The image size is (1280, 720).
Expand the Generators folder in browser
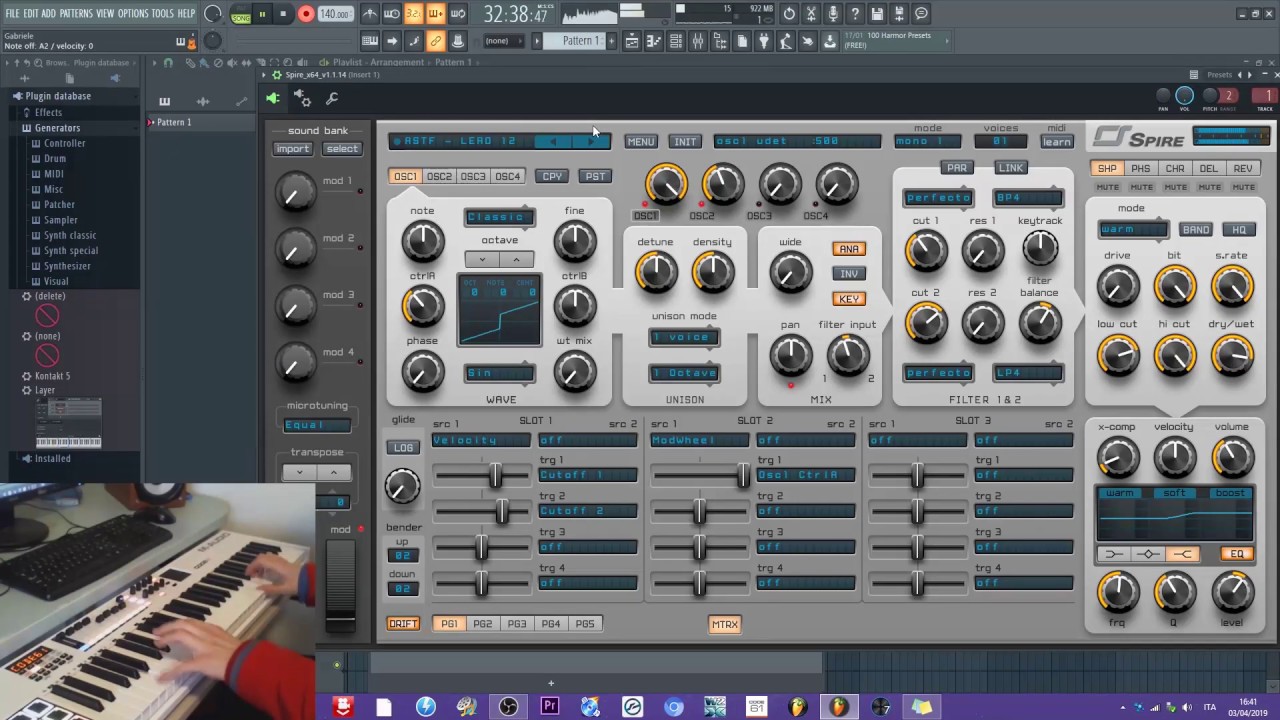click(x=57, y=128)
